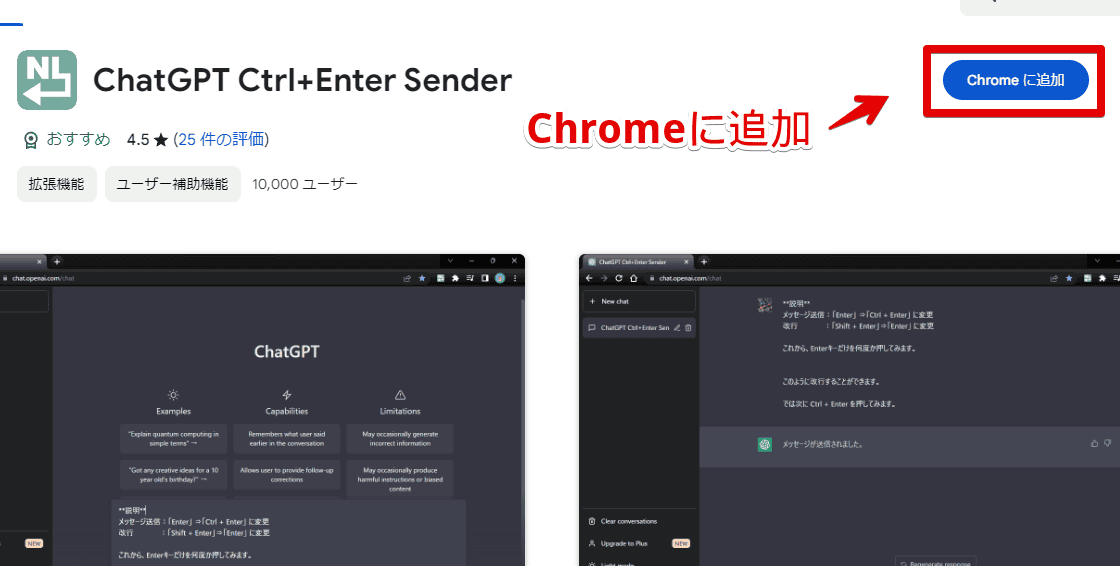Viewport: 1120px width, 566px height.
Task: Select the 拡張機能 category chip
Action: [56, 184]
